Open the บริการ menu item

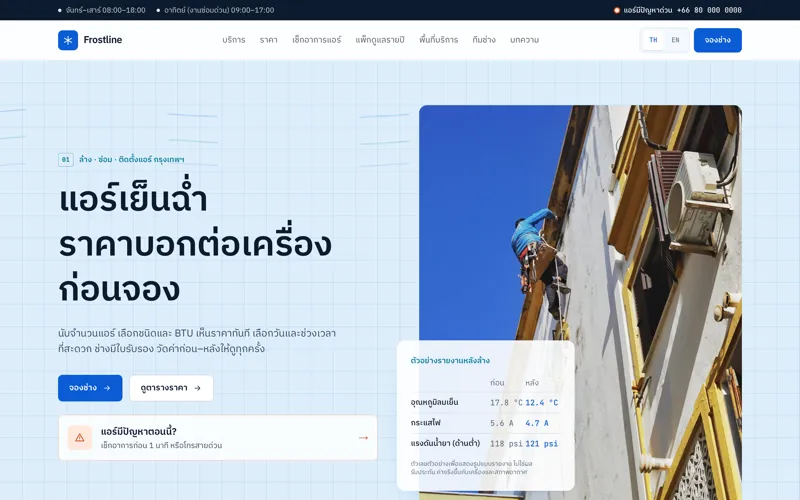tap(234, 40)
